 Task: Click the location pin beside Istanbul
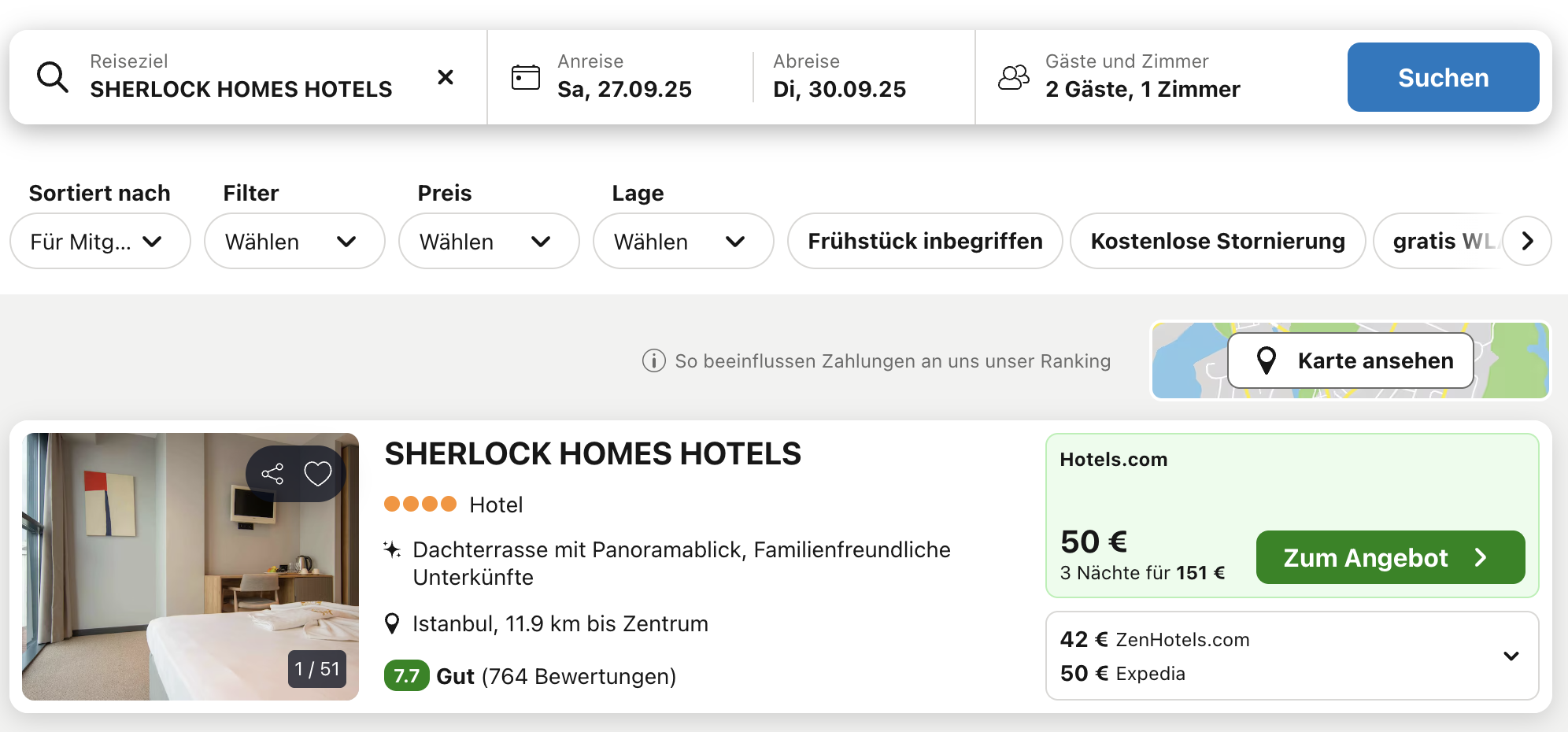click(391, 624)
